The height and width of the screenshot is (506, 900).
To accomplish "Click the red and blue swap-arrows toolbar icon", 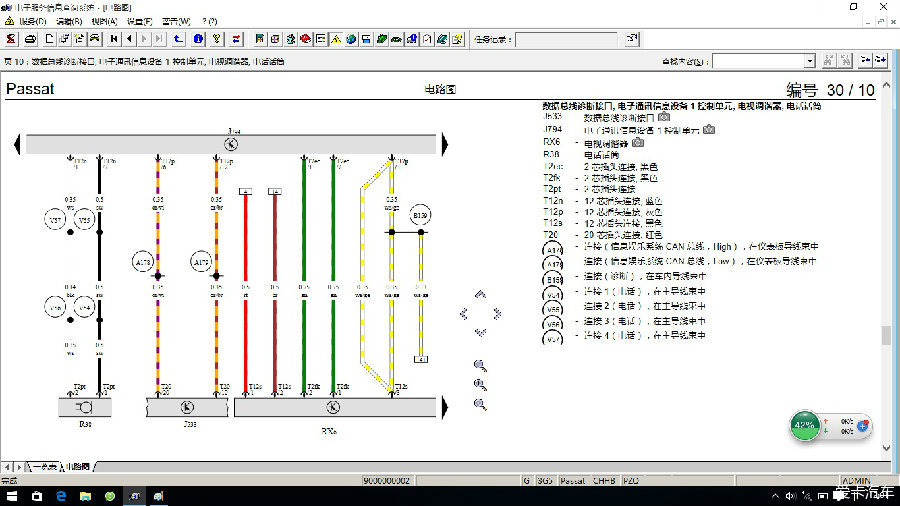I will [x=236, y=39].
